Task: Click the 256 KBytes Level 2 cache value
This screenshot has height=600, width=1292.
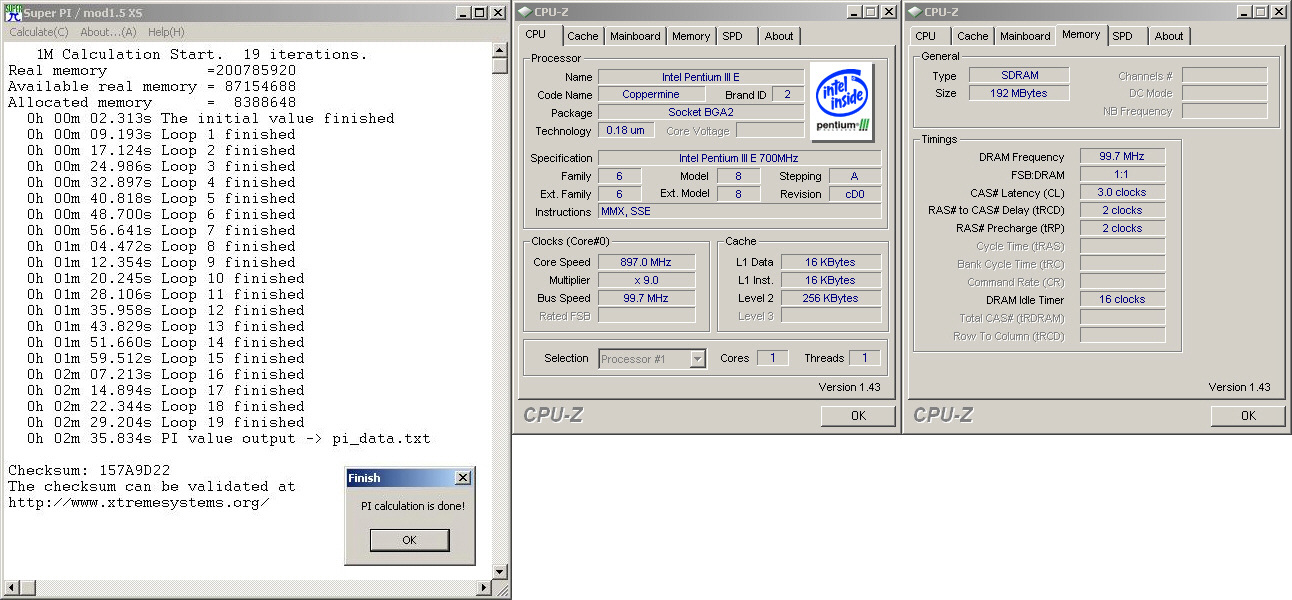Action: pos(831,298)
